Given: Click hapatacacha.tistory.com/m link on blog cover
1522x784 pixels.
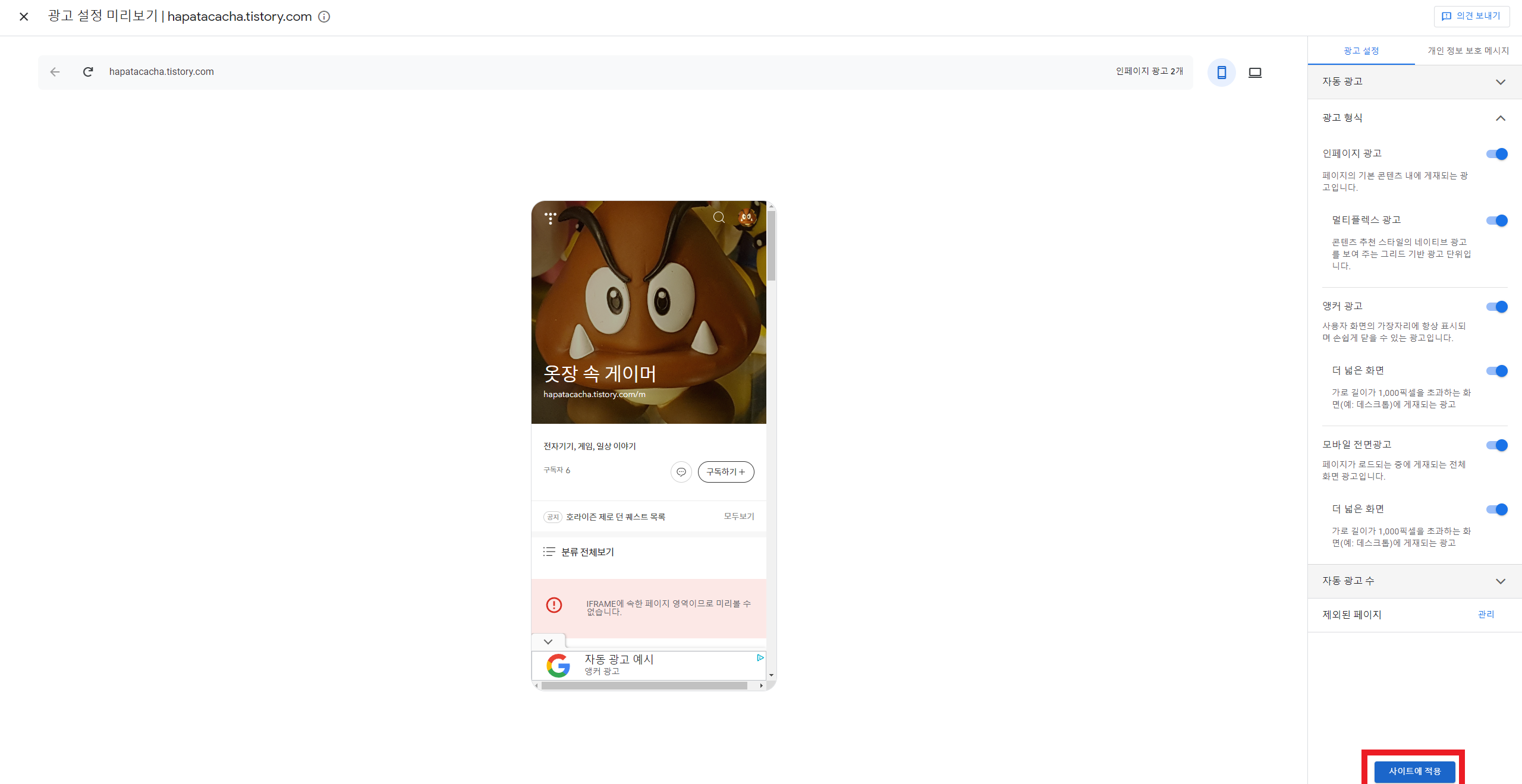Looking at the screenshot, I should tap(594, 395).
